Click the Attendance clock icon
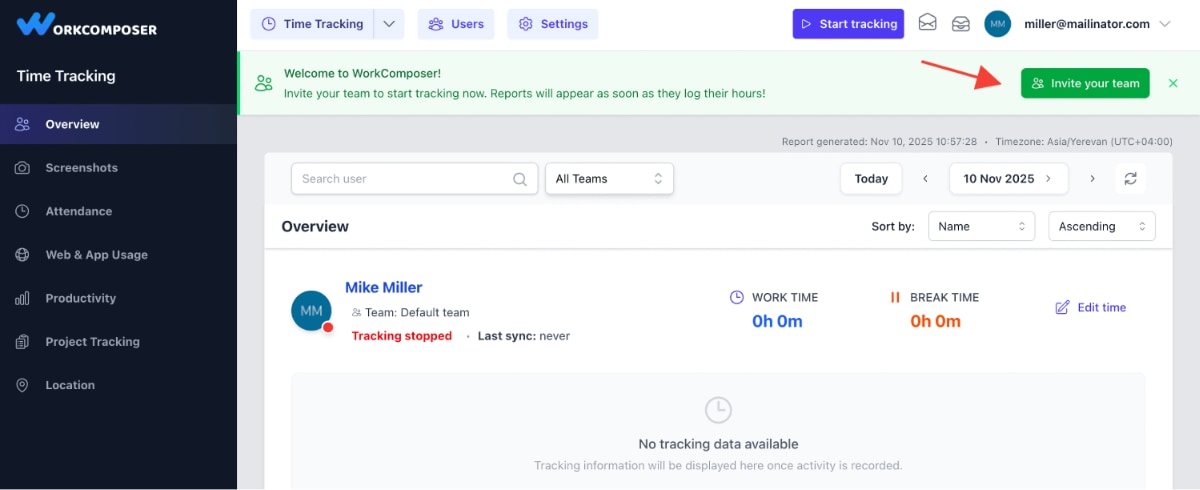1200x490 pixels. coord(22,211)
